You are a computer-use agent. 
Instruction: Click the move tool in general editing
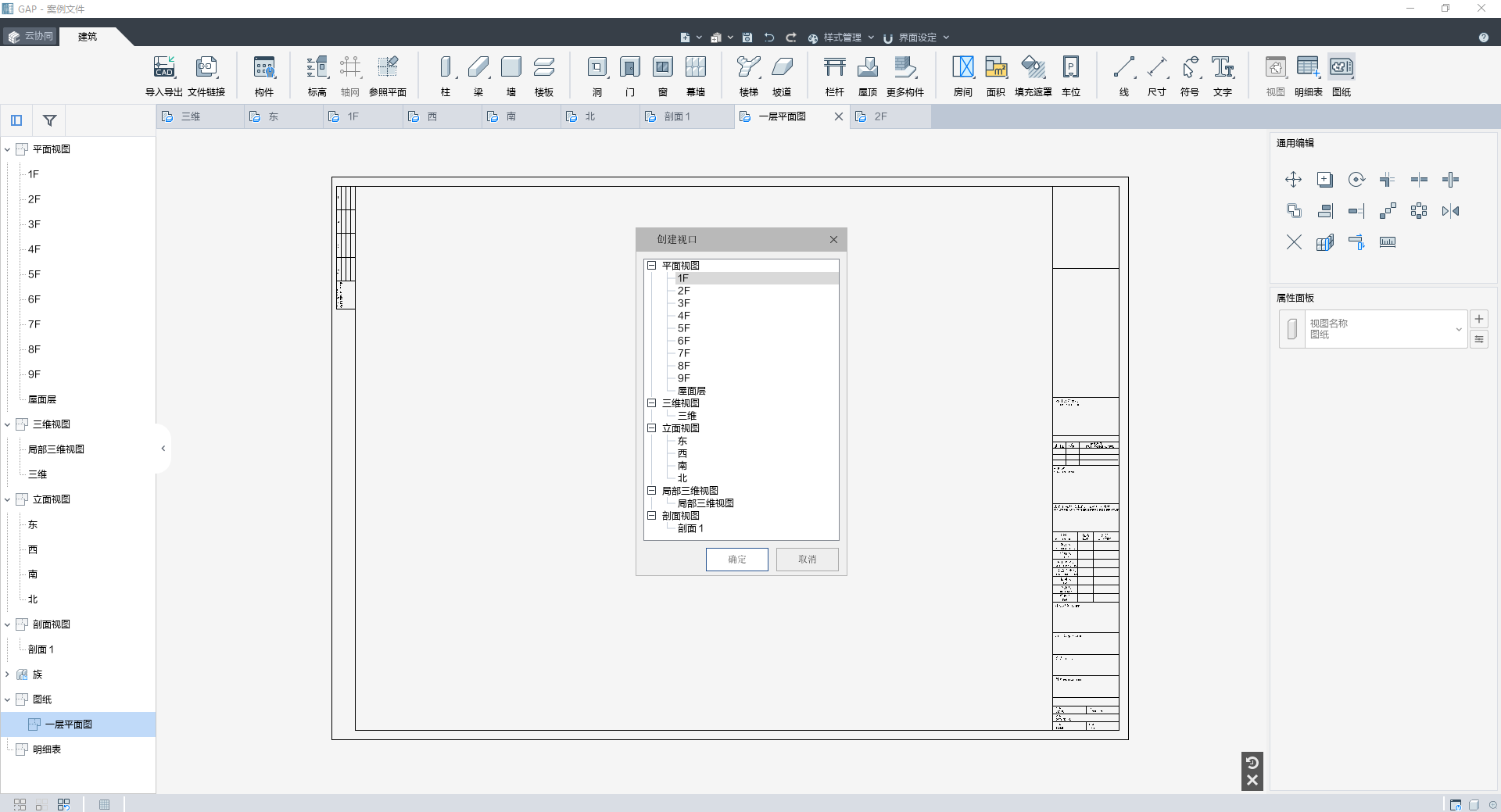point(1293,180)
